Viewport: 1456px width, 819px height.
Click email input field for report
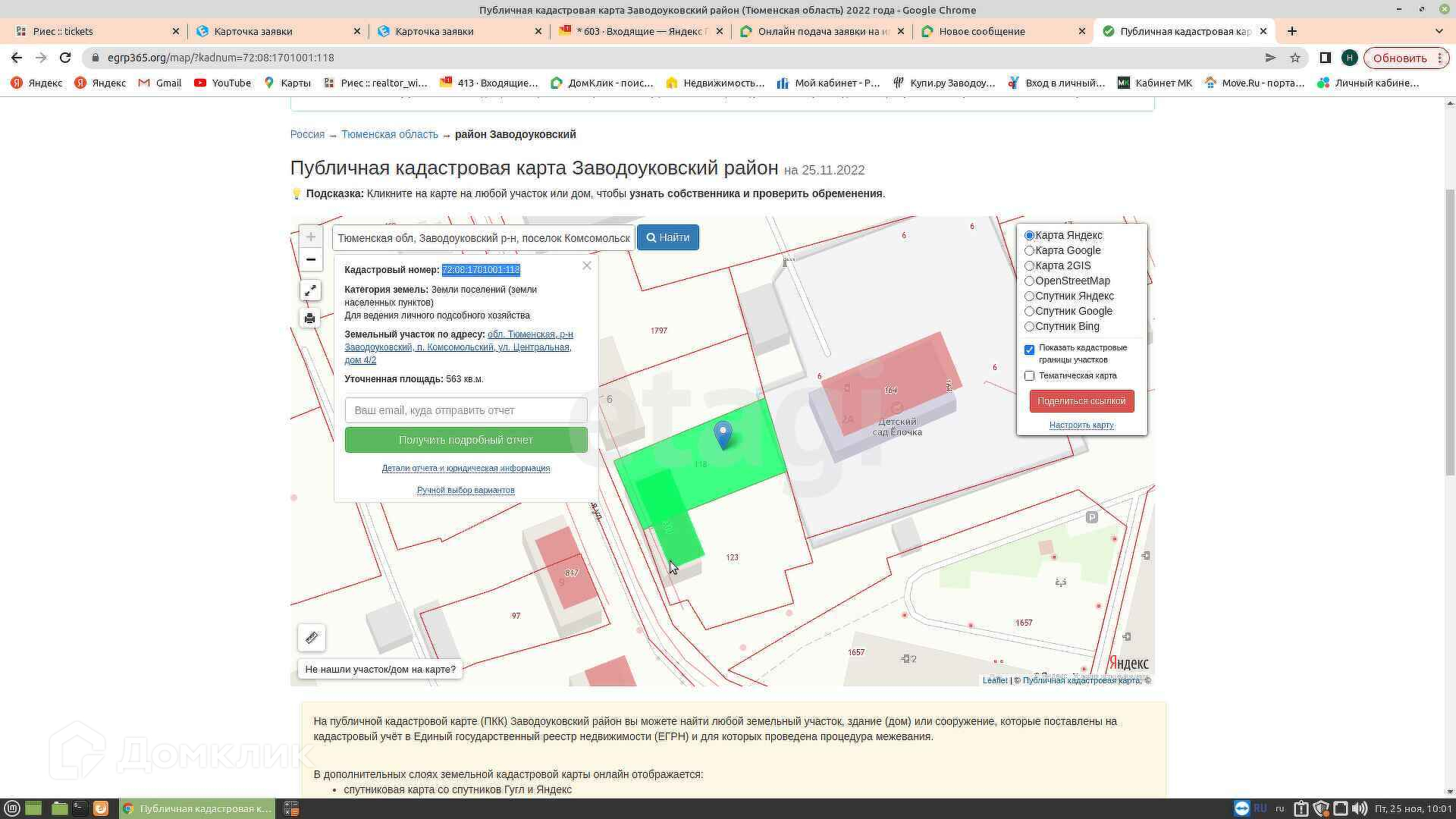tap(466, 410)
